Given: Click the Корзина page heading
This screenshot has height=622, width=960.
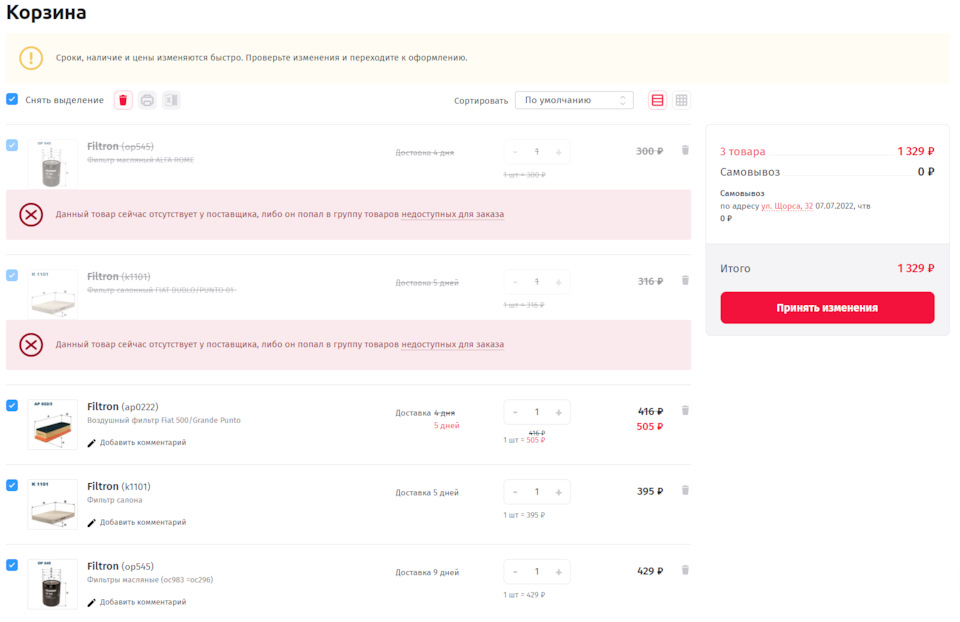Looking at the screenshot, I should pyautogui.click(x=46, y=12).
